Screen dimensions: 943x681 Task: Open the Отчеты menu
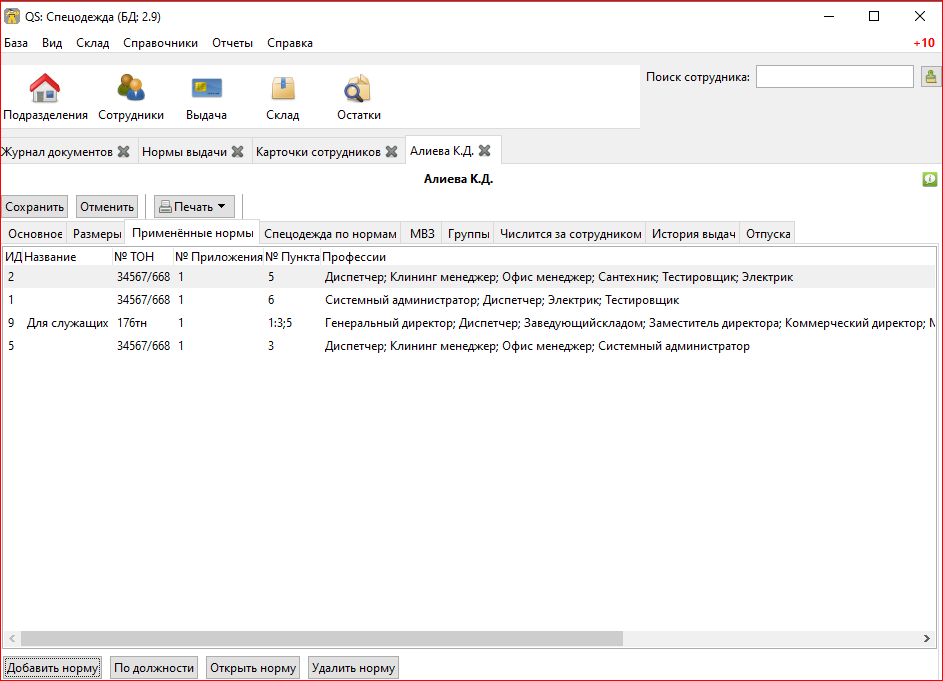pyautogui.click(x=232, y=43)
